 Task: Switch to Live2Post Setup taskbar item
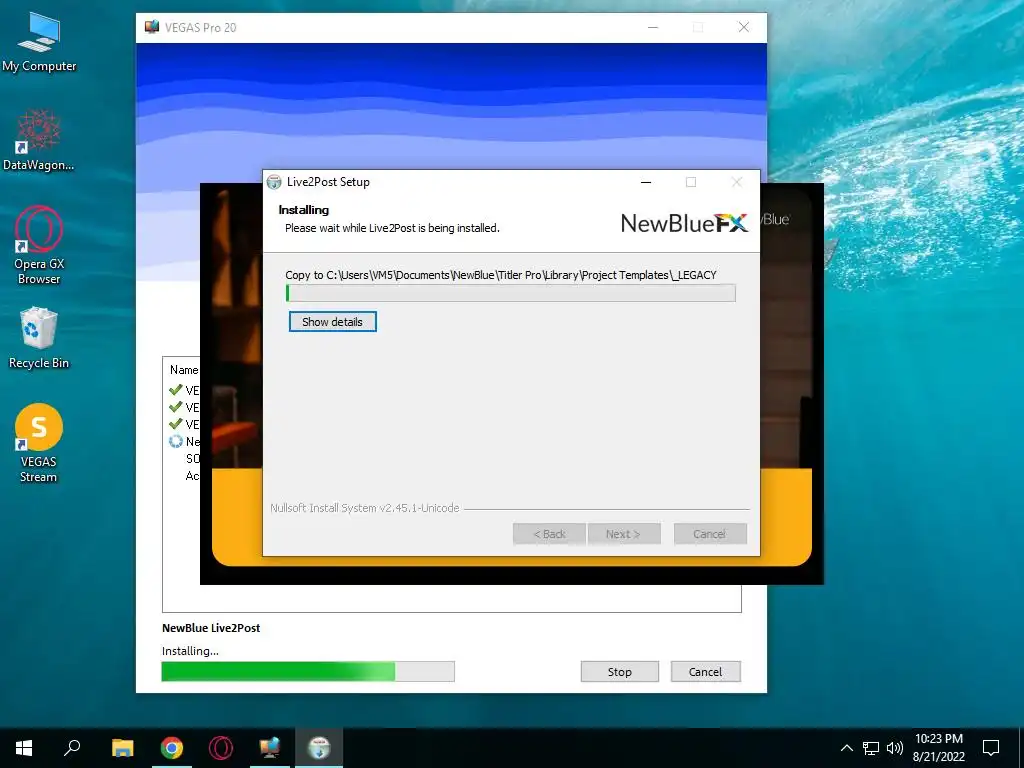click(x=319, y=748)
